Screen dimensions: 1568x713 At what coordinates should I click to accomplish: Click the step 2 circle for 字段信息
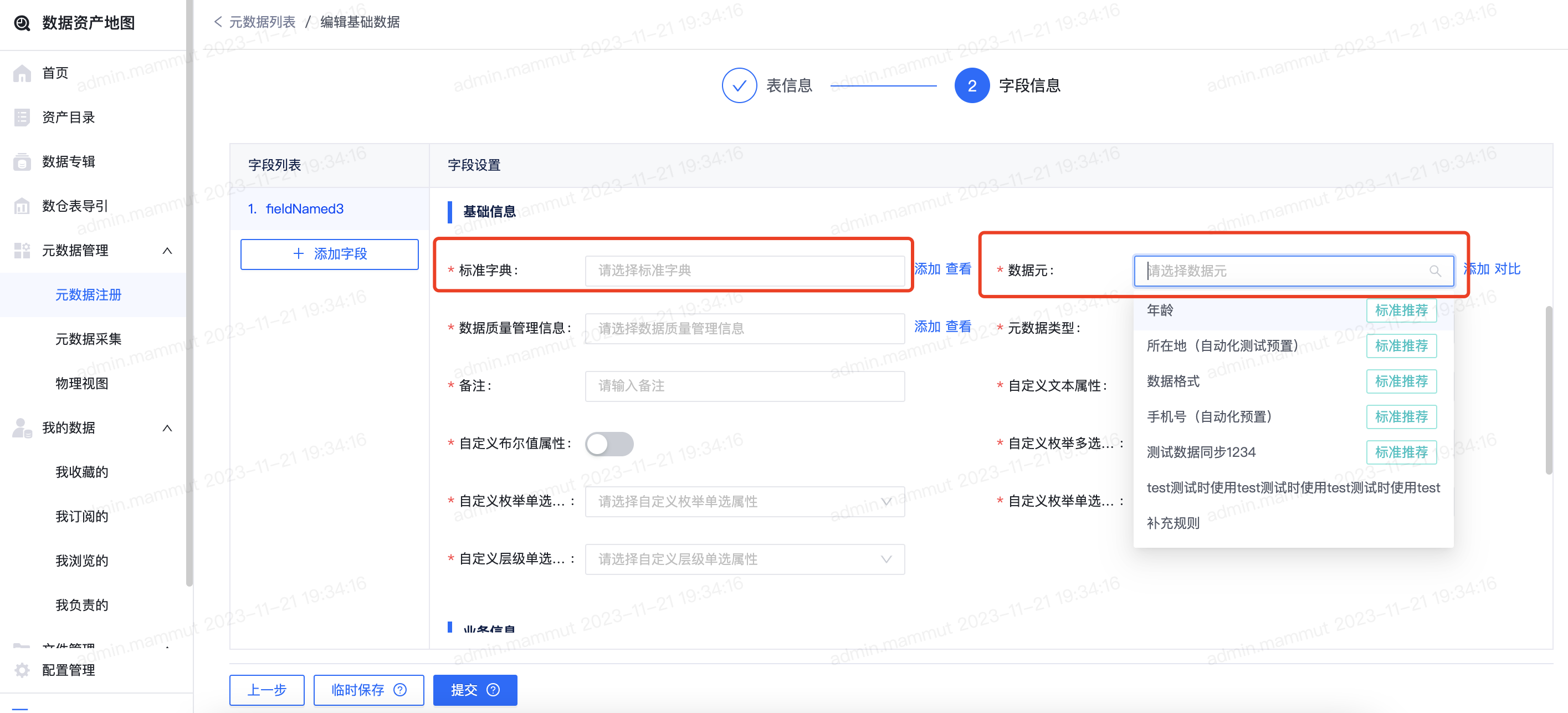971,86
